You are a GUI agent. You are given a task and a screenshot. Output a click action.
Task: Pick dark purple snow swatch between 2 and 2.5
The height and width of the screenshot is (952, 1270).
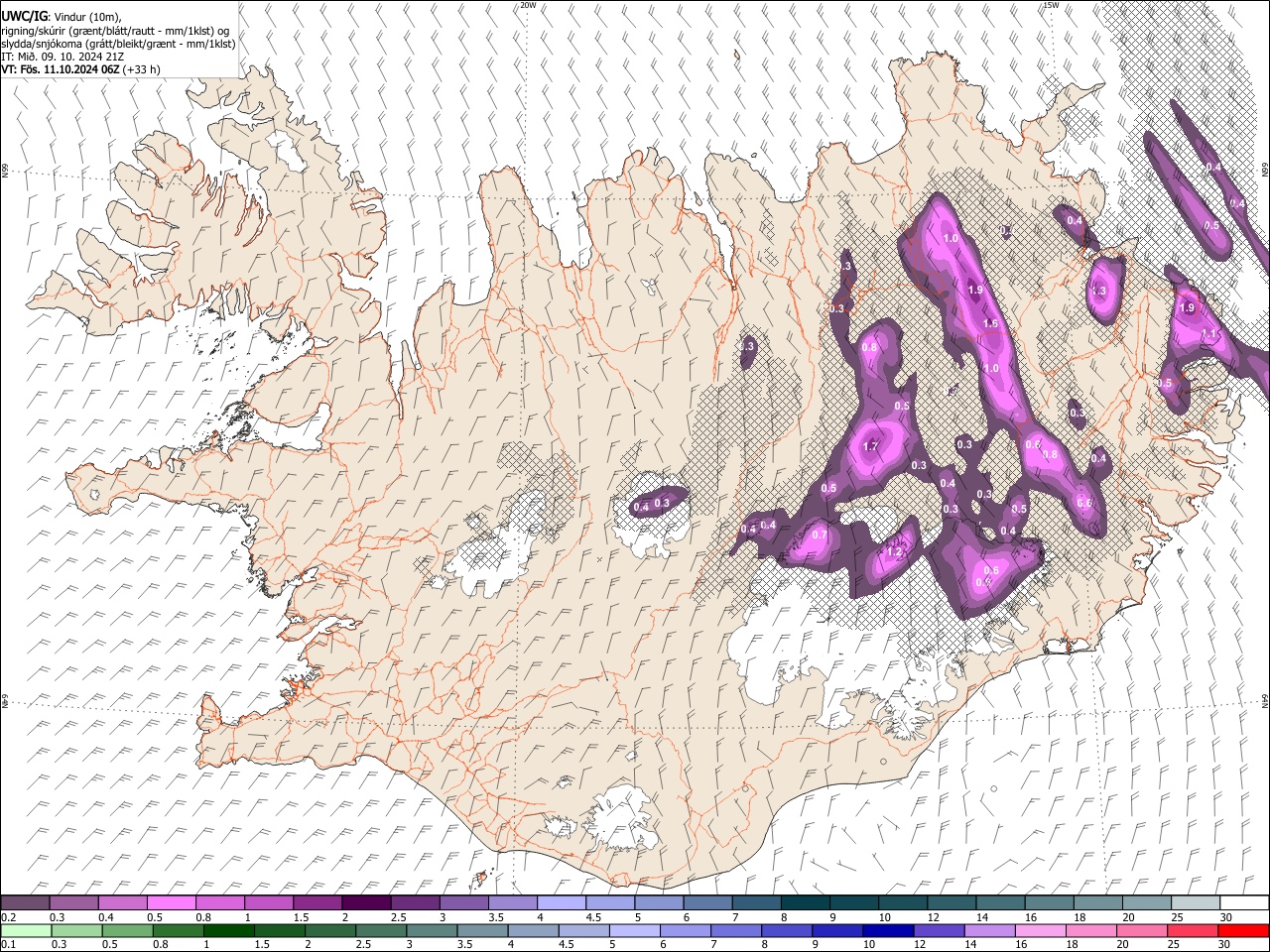[366, 903]
